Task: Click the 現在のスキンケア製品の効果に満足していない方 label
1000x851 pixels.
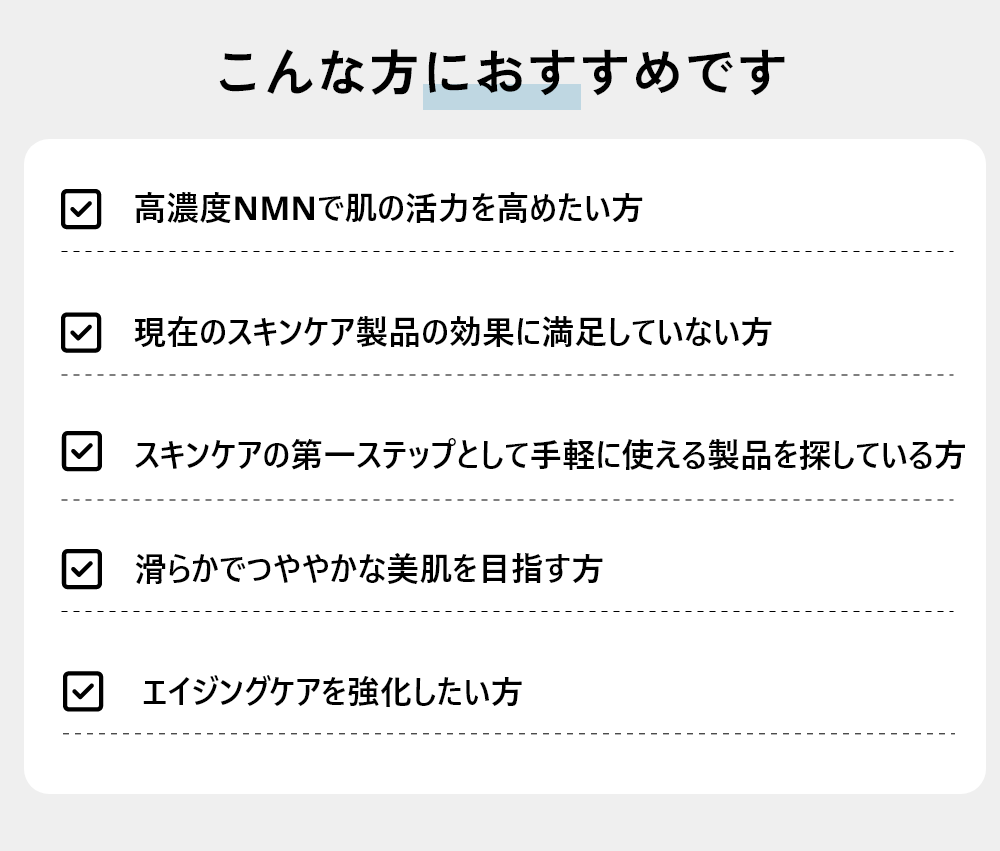Action: coord(452,332)
